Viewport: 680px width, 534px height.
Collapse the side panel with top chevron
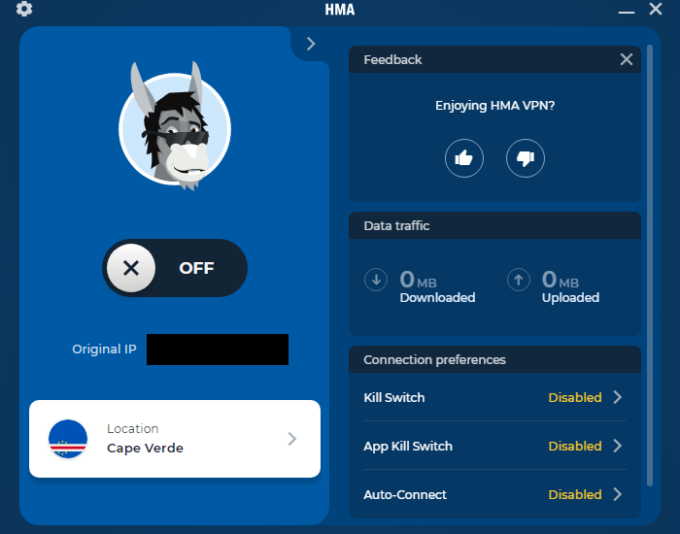click(x=311, y=43)
